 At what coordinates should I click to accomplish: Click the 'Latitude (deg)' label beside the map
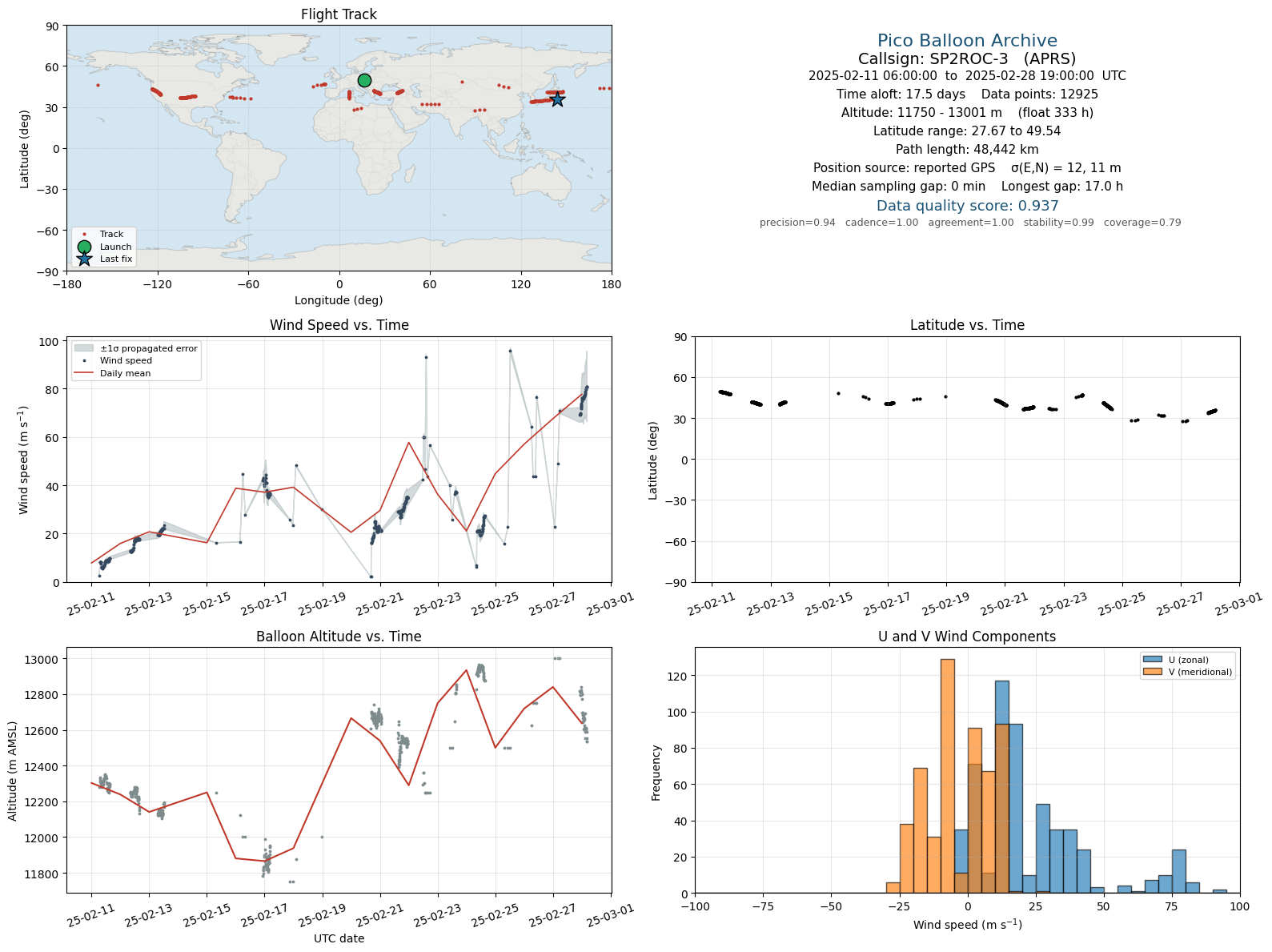pyautogui.click(x=25, y=149)
